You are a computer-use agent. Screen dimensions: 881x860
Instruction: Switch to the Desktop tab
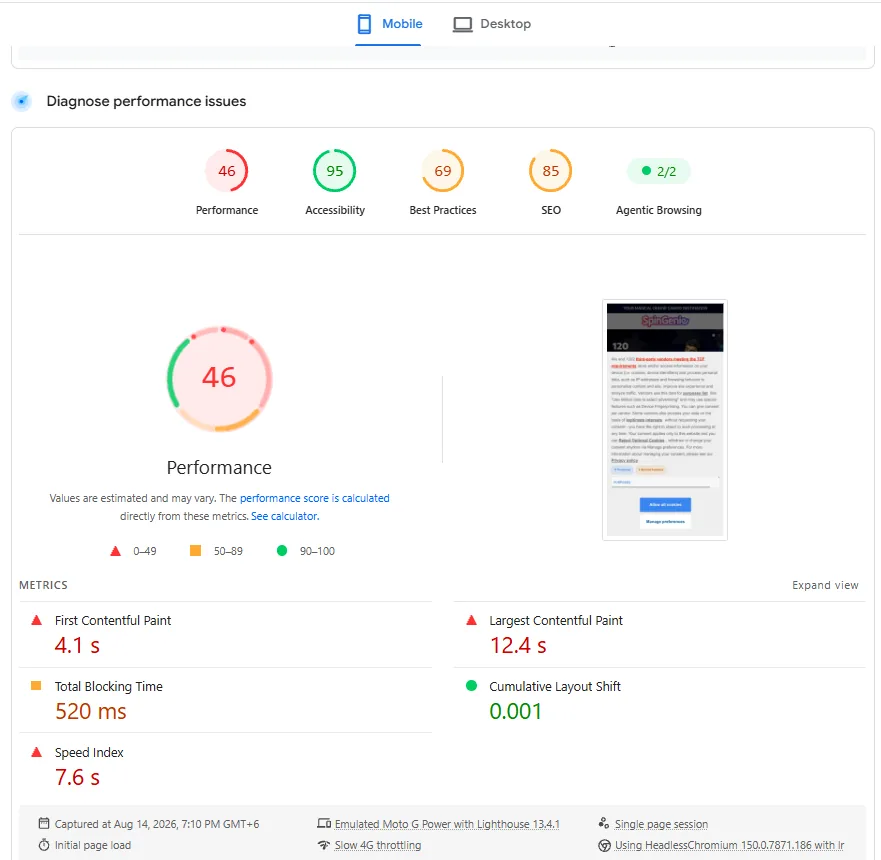[492, 24]
